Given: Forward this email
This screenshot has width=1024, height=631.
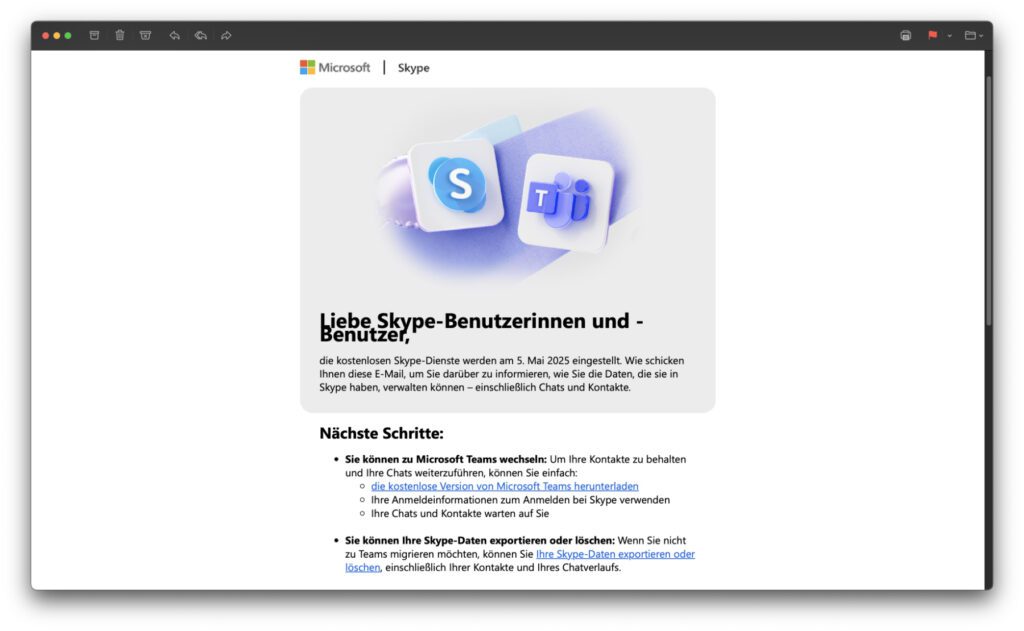Looking at the screenshot, I should [x=224, y=34].
